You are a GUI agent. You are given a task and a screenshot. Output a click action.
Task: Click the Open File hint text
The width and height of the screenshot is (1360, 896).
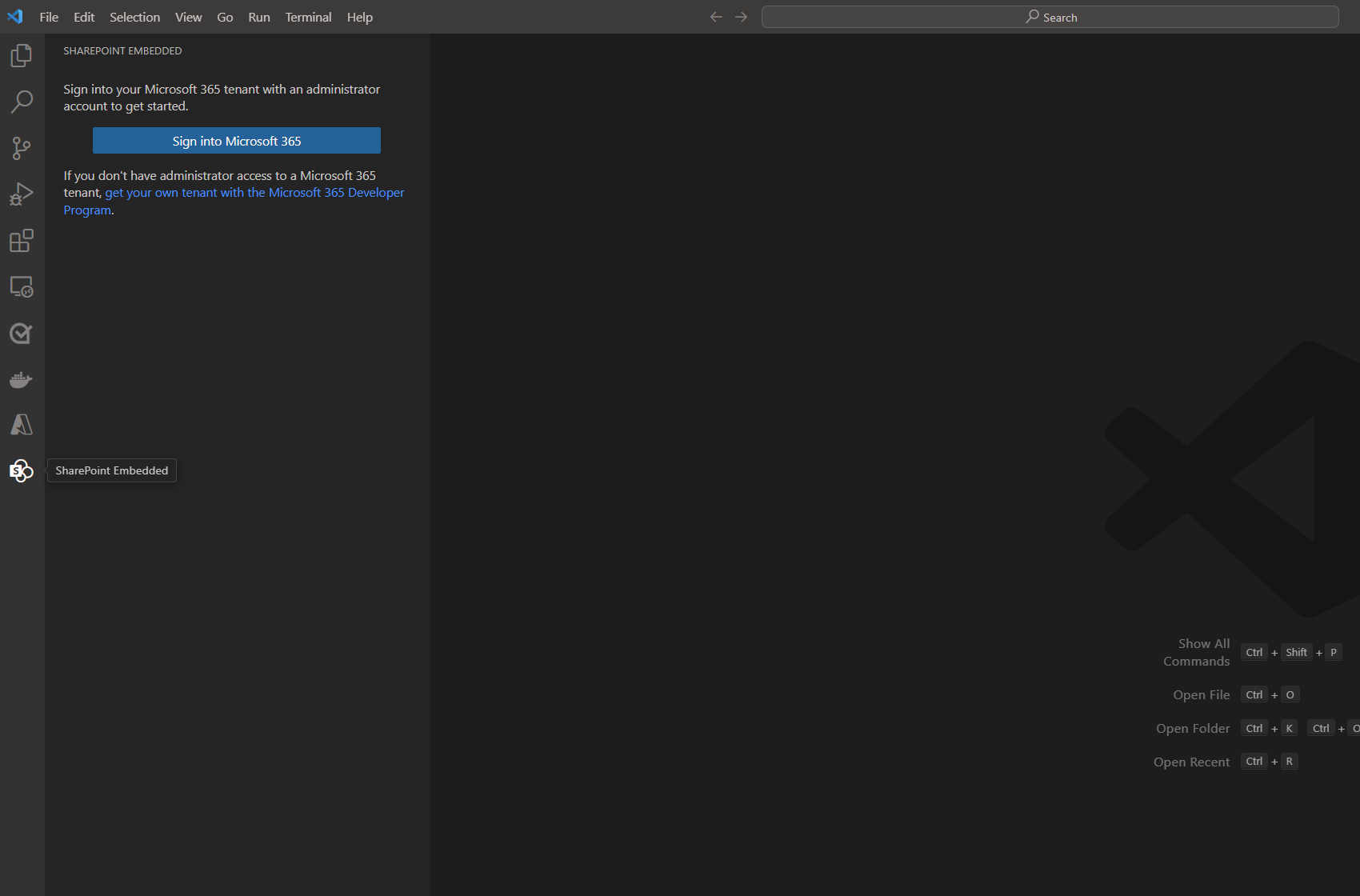[x=1202, y=694]
